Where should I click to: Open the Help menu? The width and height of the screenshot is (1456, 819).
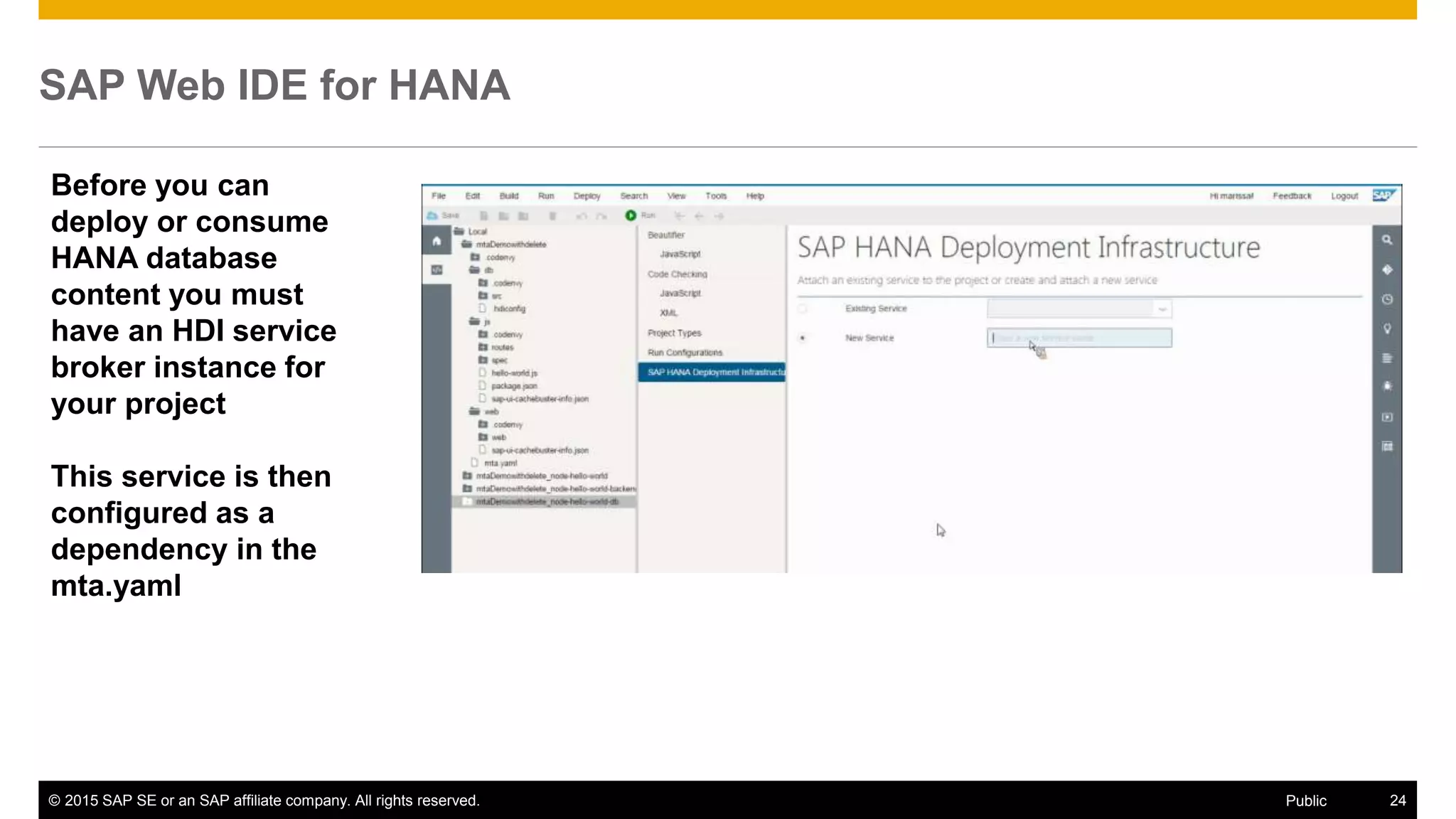[755, 196]
